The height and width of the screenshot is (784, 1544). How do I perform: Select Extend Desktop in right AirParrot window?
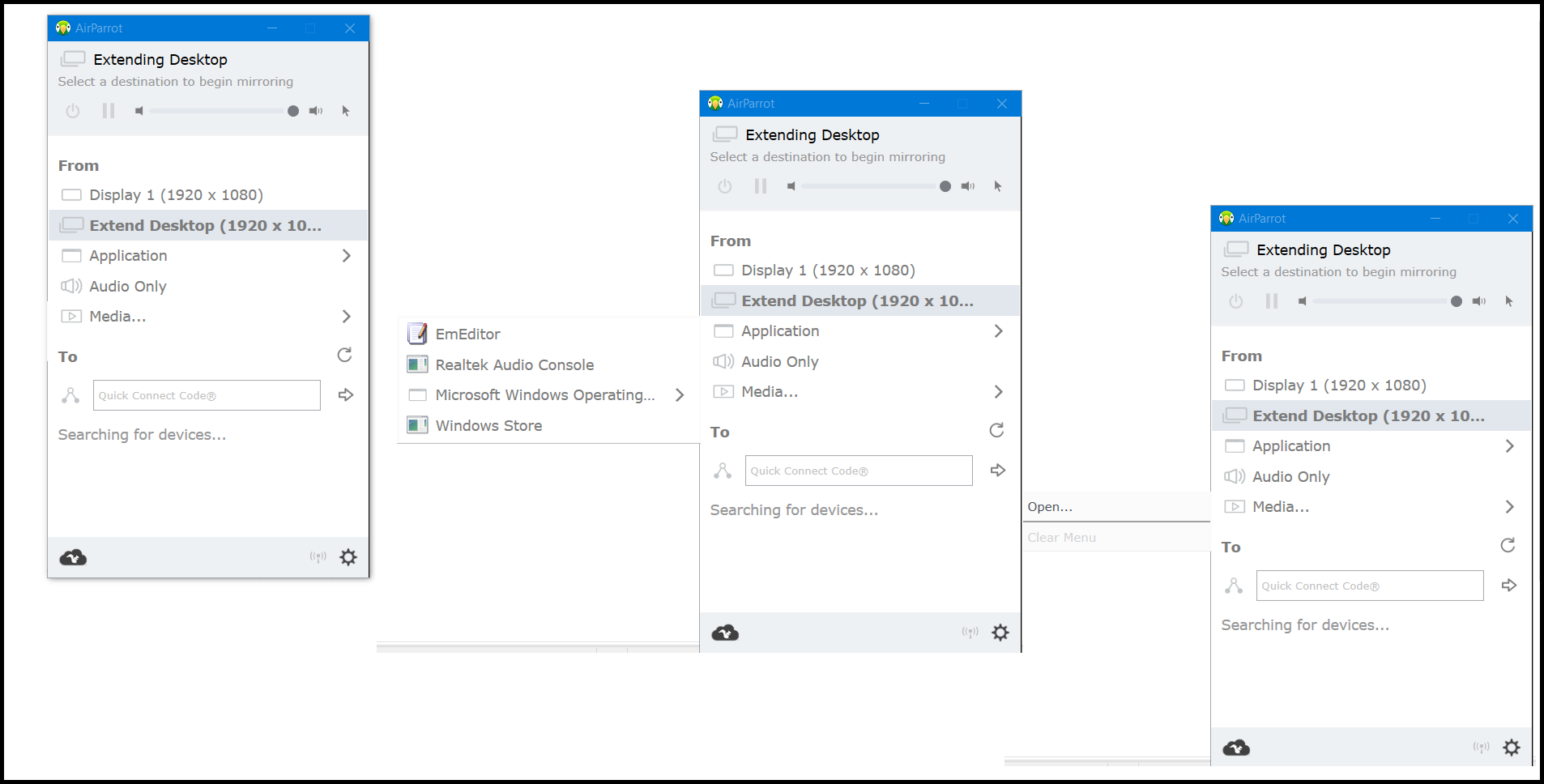point(1371,415)
